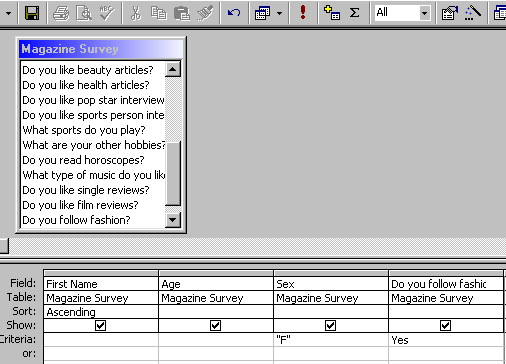Select 'What type of music do you lik' field
506x364 pixels.
click(93, 175)
